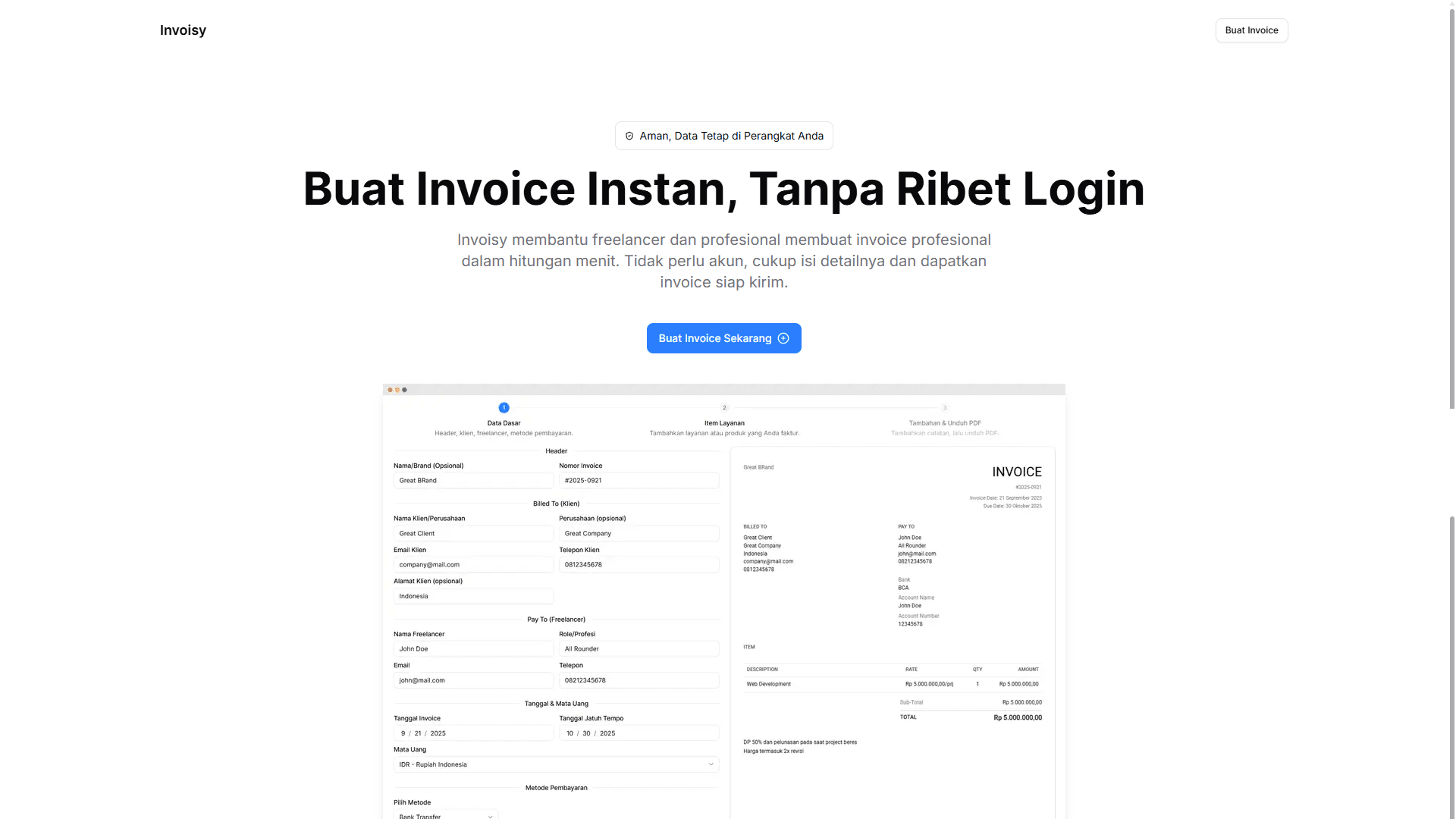Viewport: 1456px width, 819px height.
Task: Click the Buat Invoice Sekarang button
Action: [x=714, y=338]
